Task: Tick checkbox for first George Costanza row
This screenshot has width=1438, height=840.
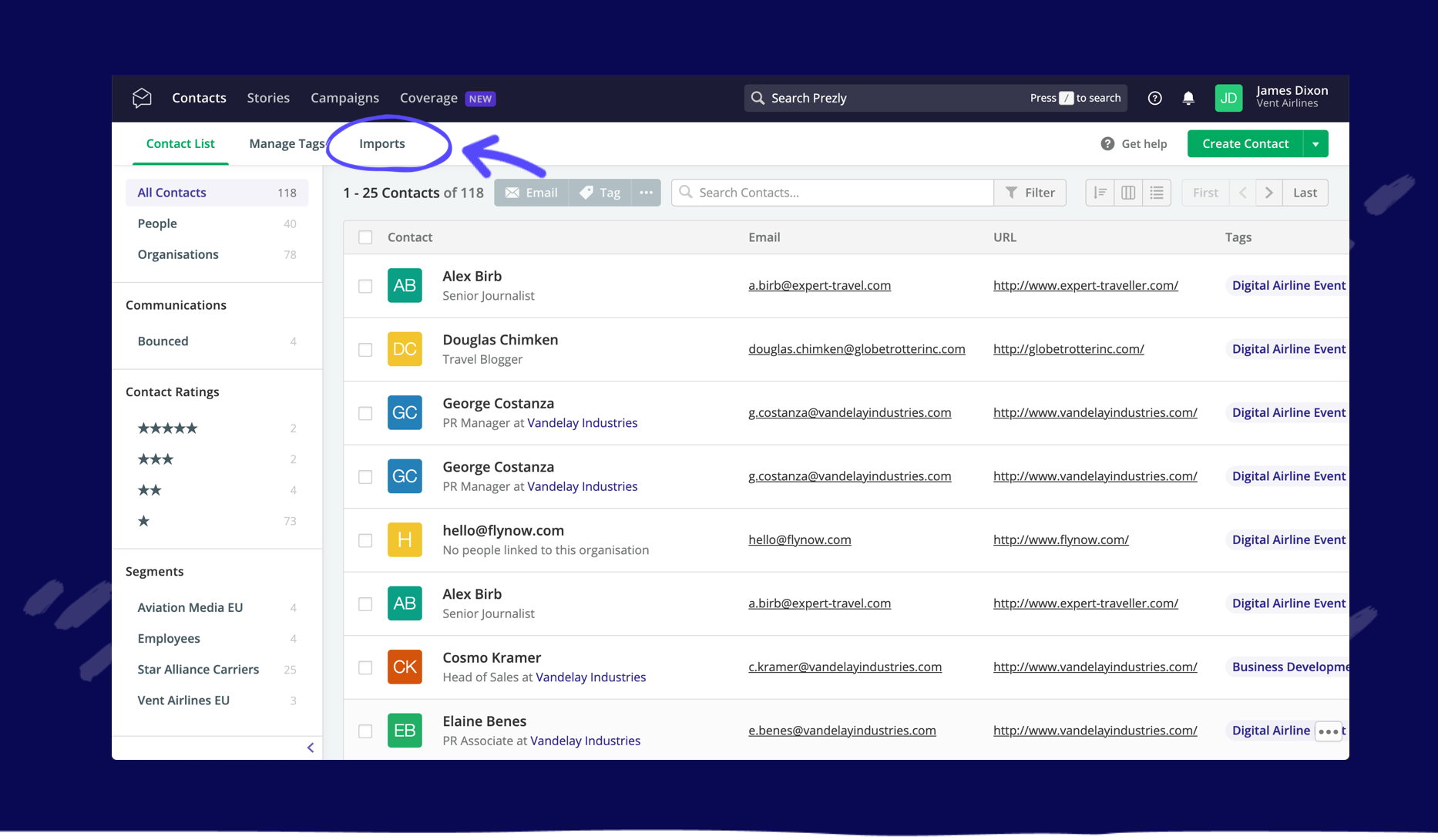Action: click(365, 413)
